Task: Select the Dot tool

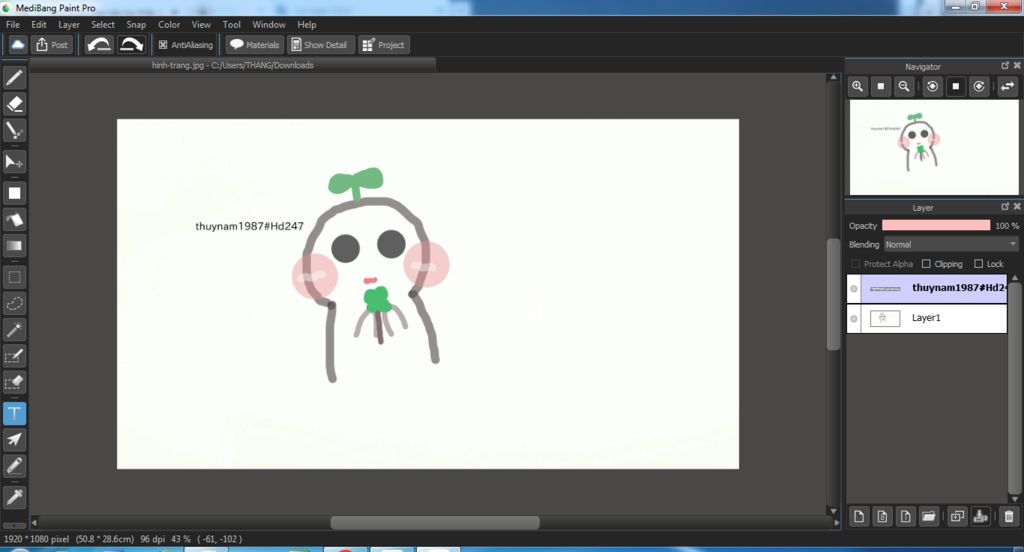Action: tap(14, 130)
